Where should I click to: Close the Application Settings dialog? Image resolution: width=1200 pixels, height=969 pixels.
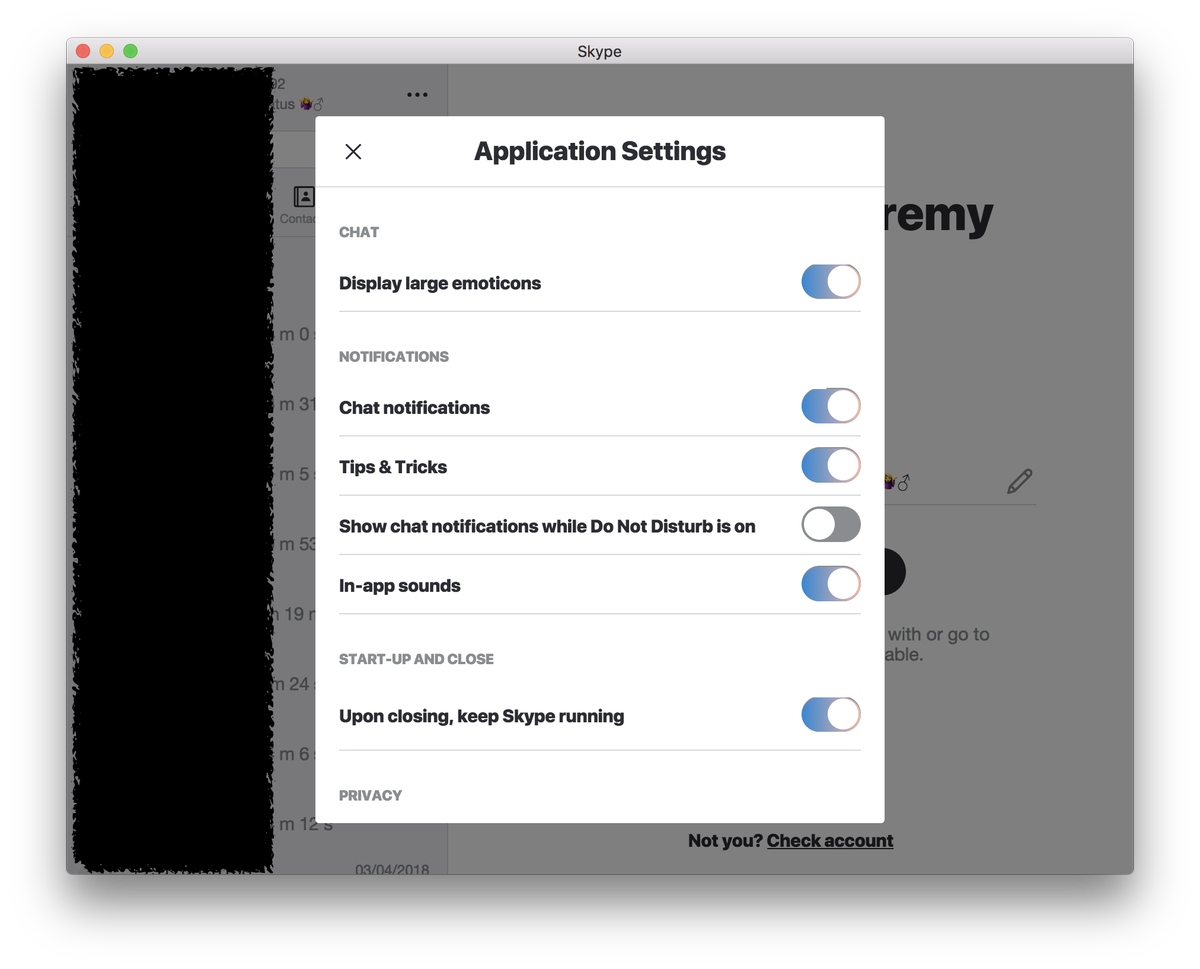click(x=353, y=152)
